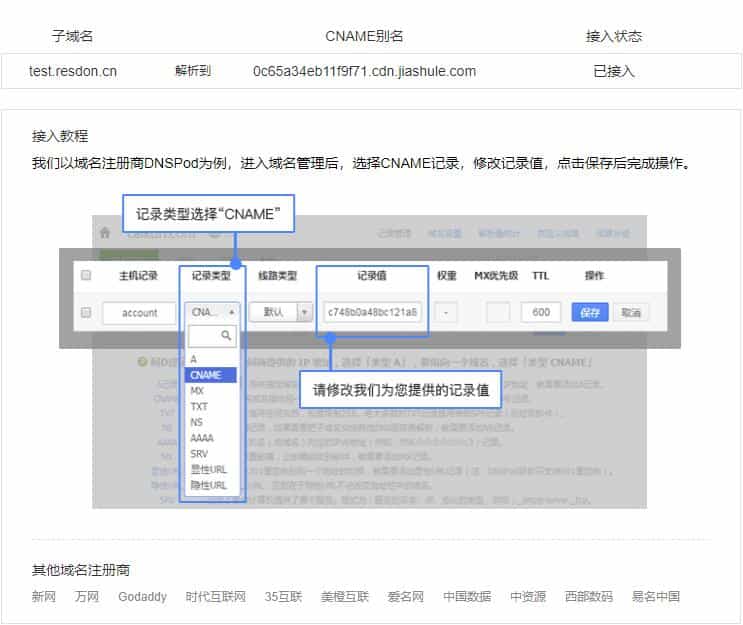This screenshot has width=743, height=625.
Task: Click the 子域名 column header
Action: [72, 36]
